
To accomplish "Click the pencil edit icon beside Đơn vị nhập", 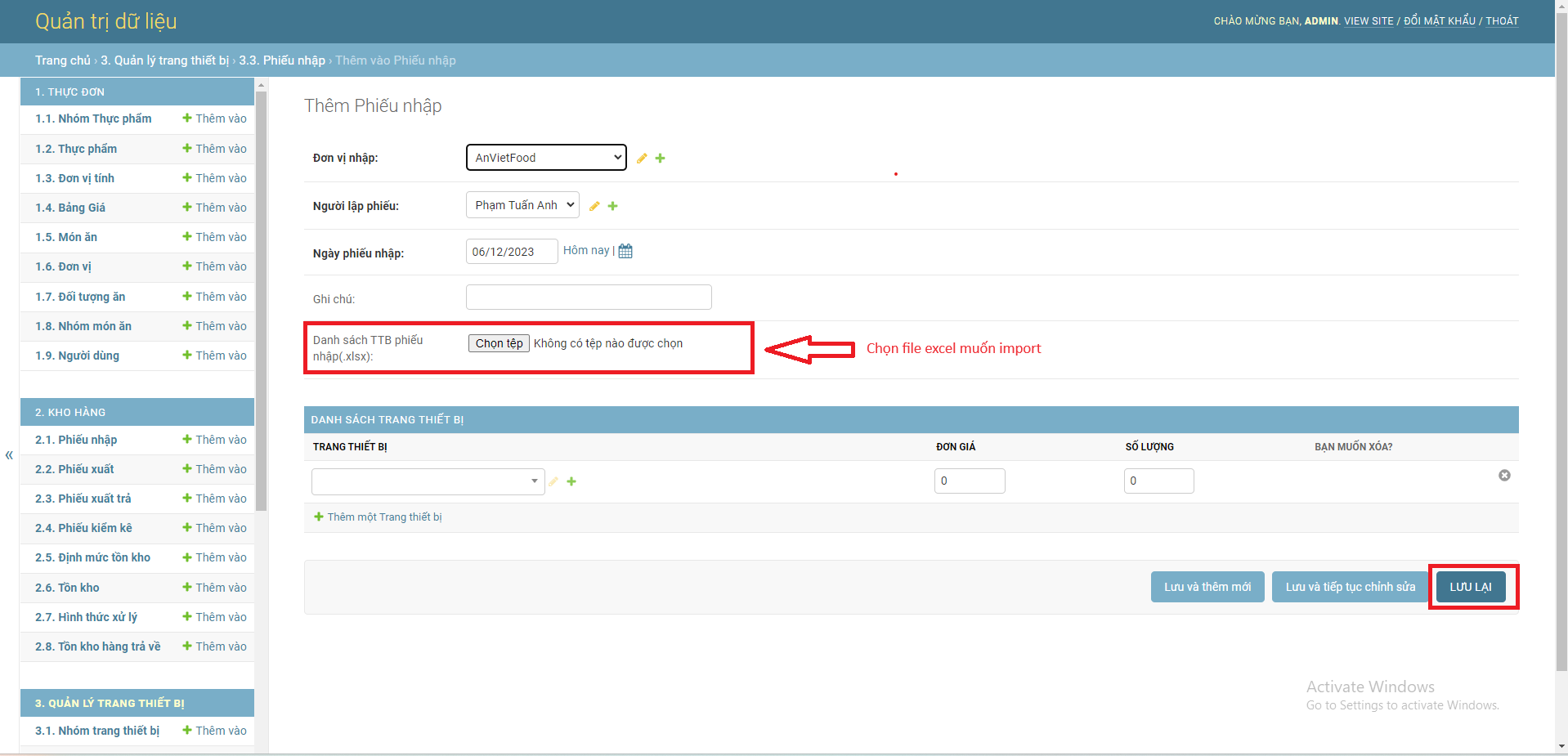I will pos(642,159).
